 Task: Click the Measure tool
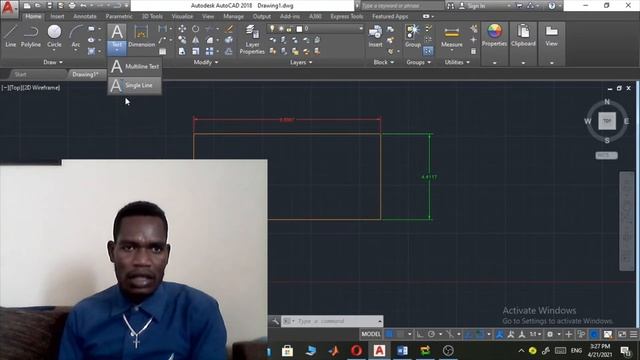[x=451, y=38]
